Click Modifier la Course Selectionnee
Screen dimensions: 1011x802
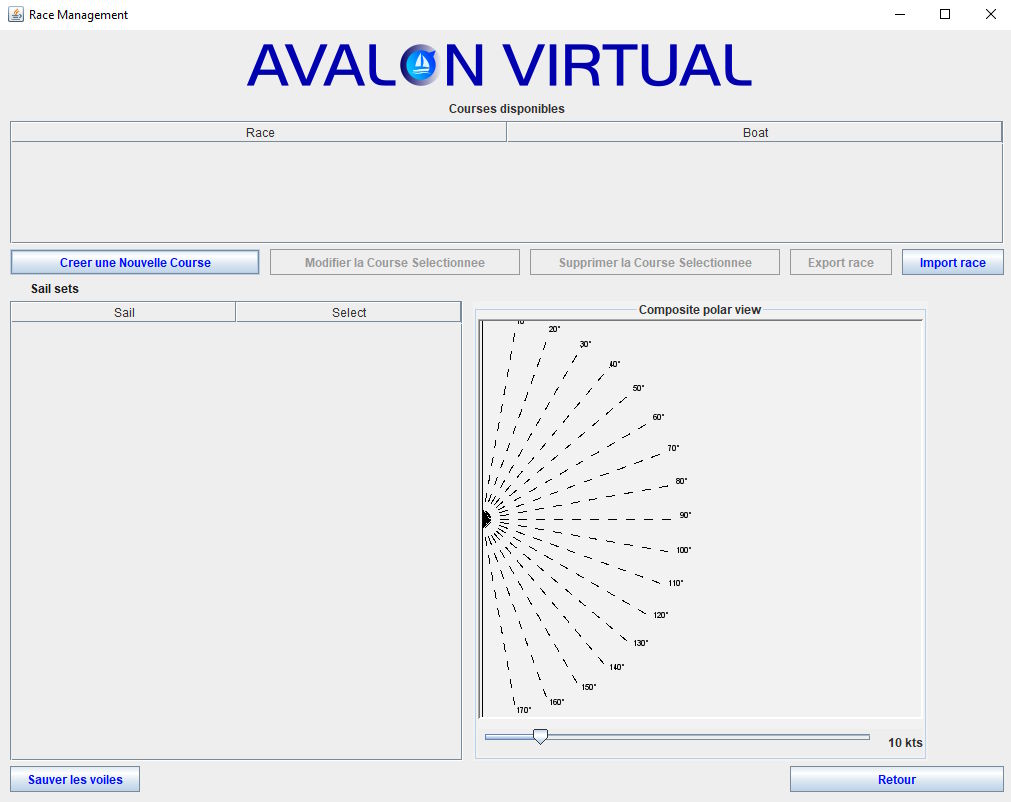pos(394,261)
